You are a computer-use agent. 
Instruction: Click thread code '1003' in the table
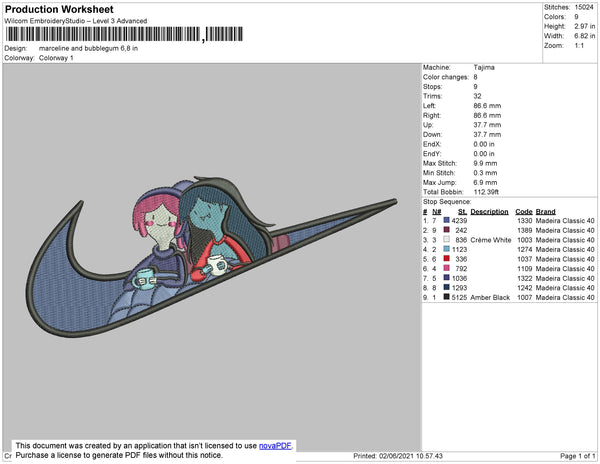[525, 240]
